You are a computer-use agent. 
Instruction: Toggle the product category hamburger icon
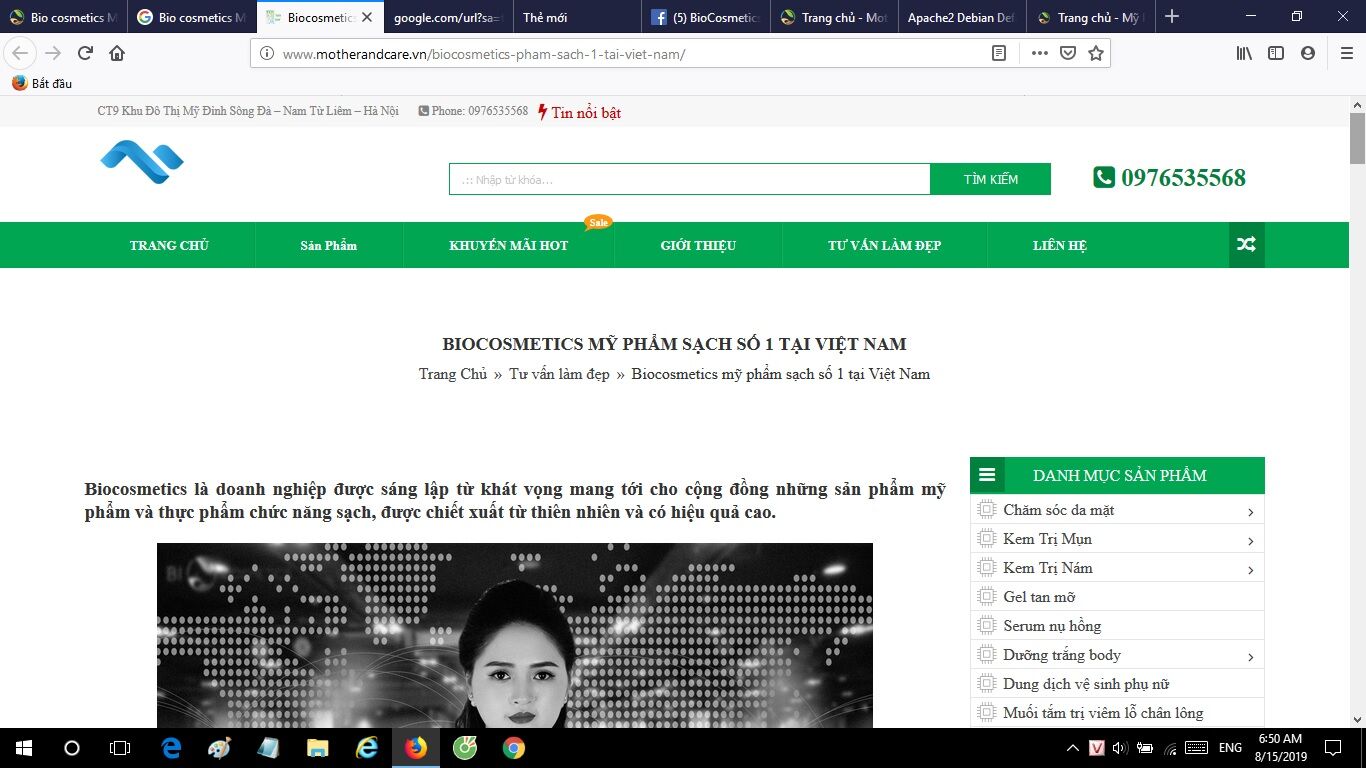tap(987, 476)
